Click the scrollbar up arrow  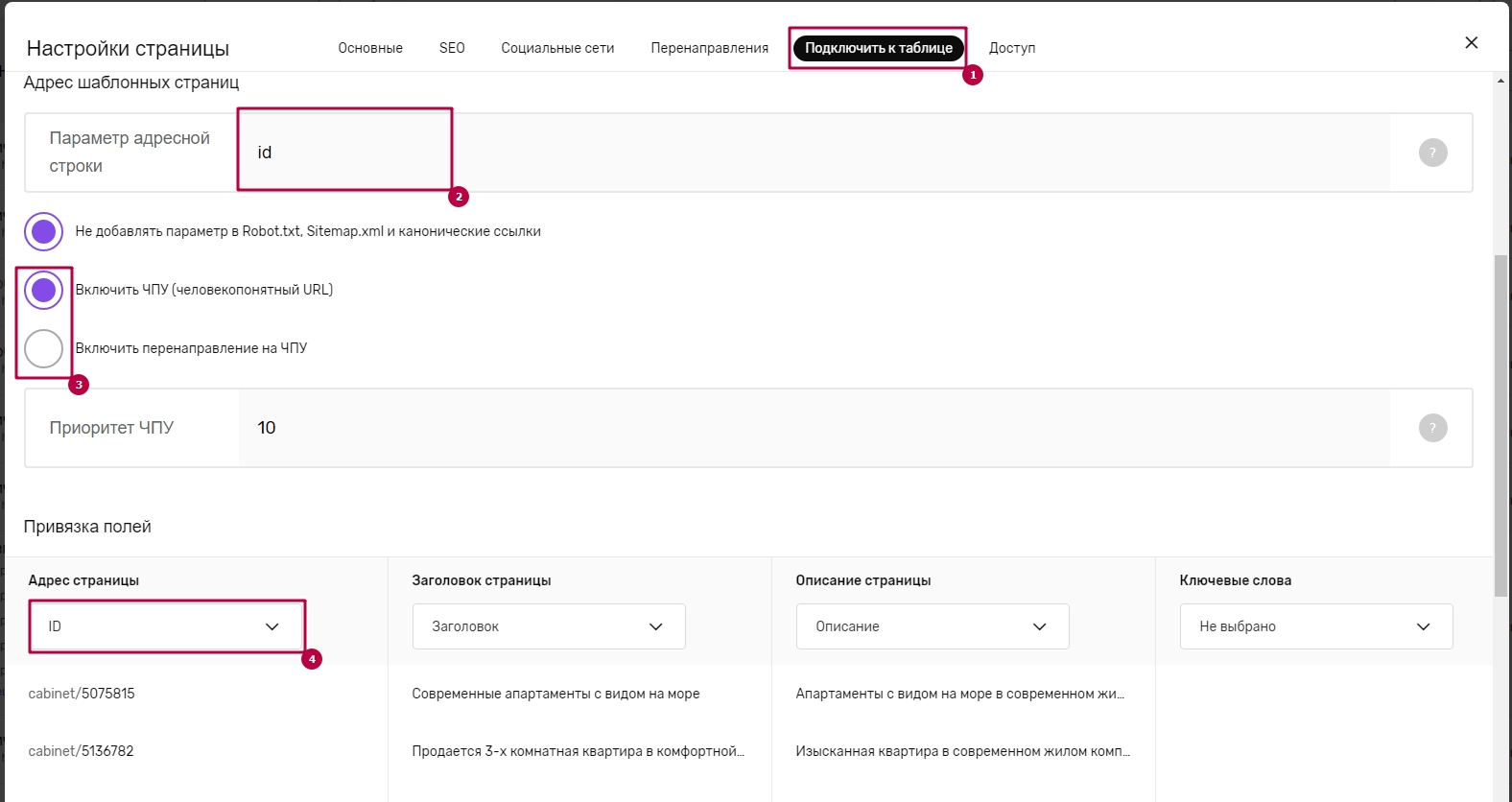tap(1500, 81)
